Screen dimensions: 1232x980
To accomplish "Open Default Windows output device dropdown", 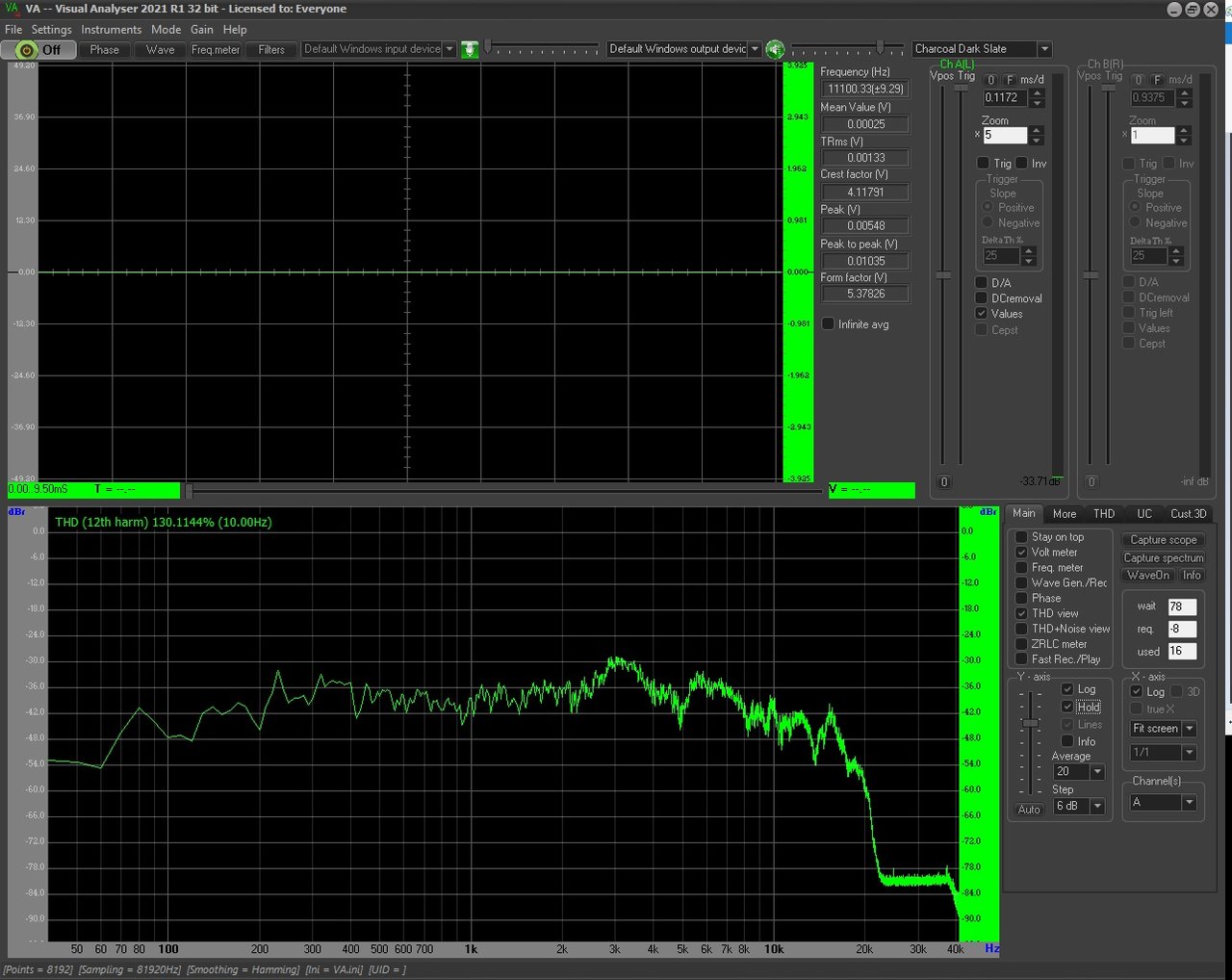I will pos(684,49).
